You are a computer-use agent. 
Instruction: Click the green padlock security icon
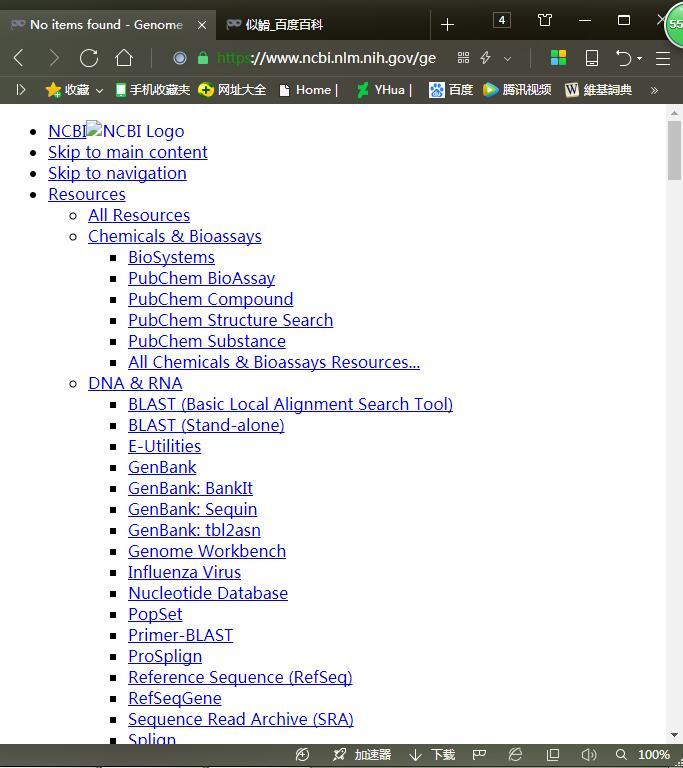(x=203, y=58)
